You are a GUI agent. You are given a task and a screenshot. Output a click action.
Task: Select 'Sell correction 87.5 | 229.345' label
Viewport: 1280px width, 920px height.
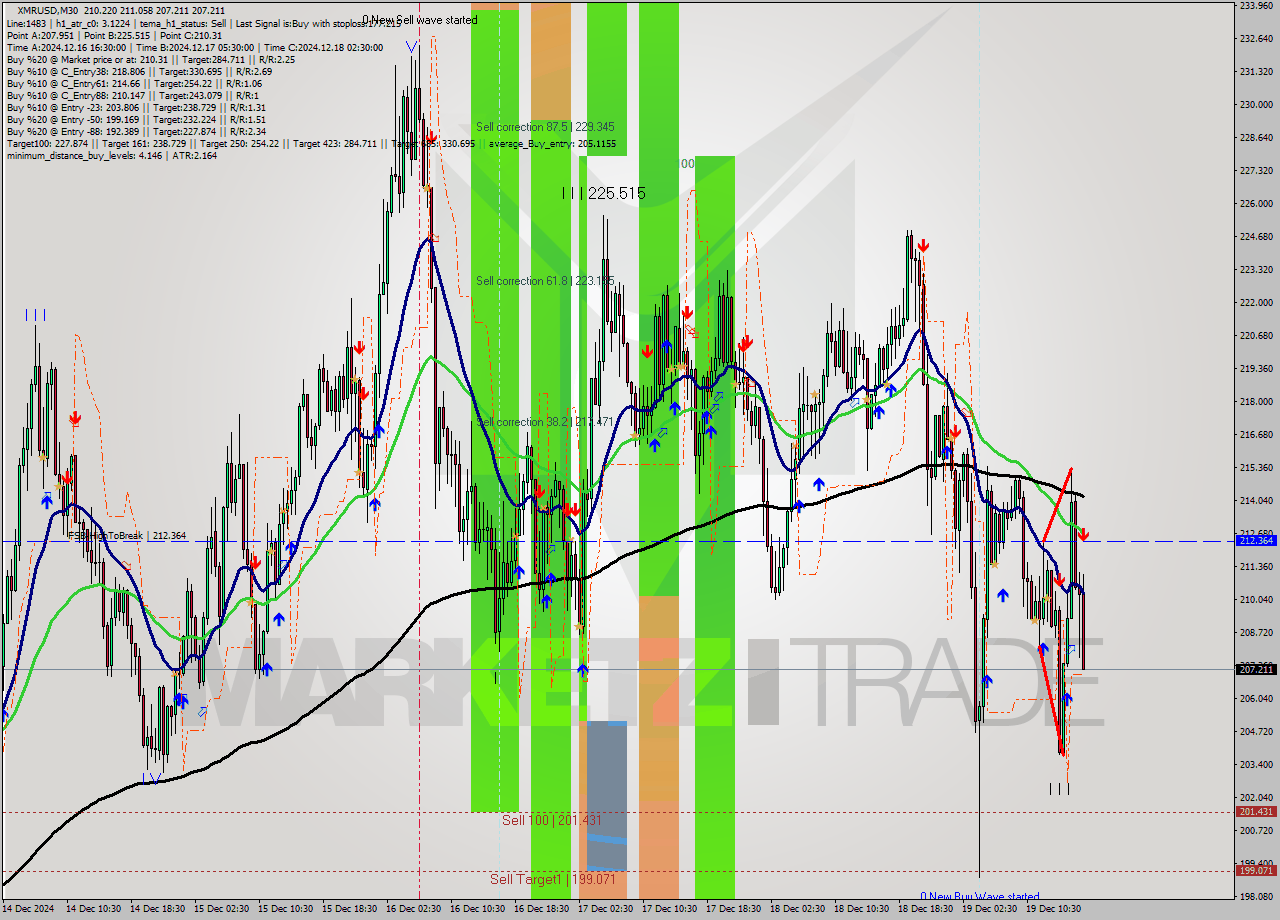(545, 127)
